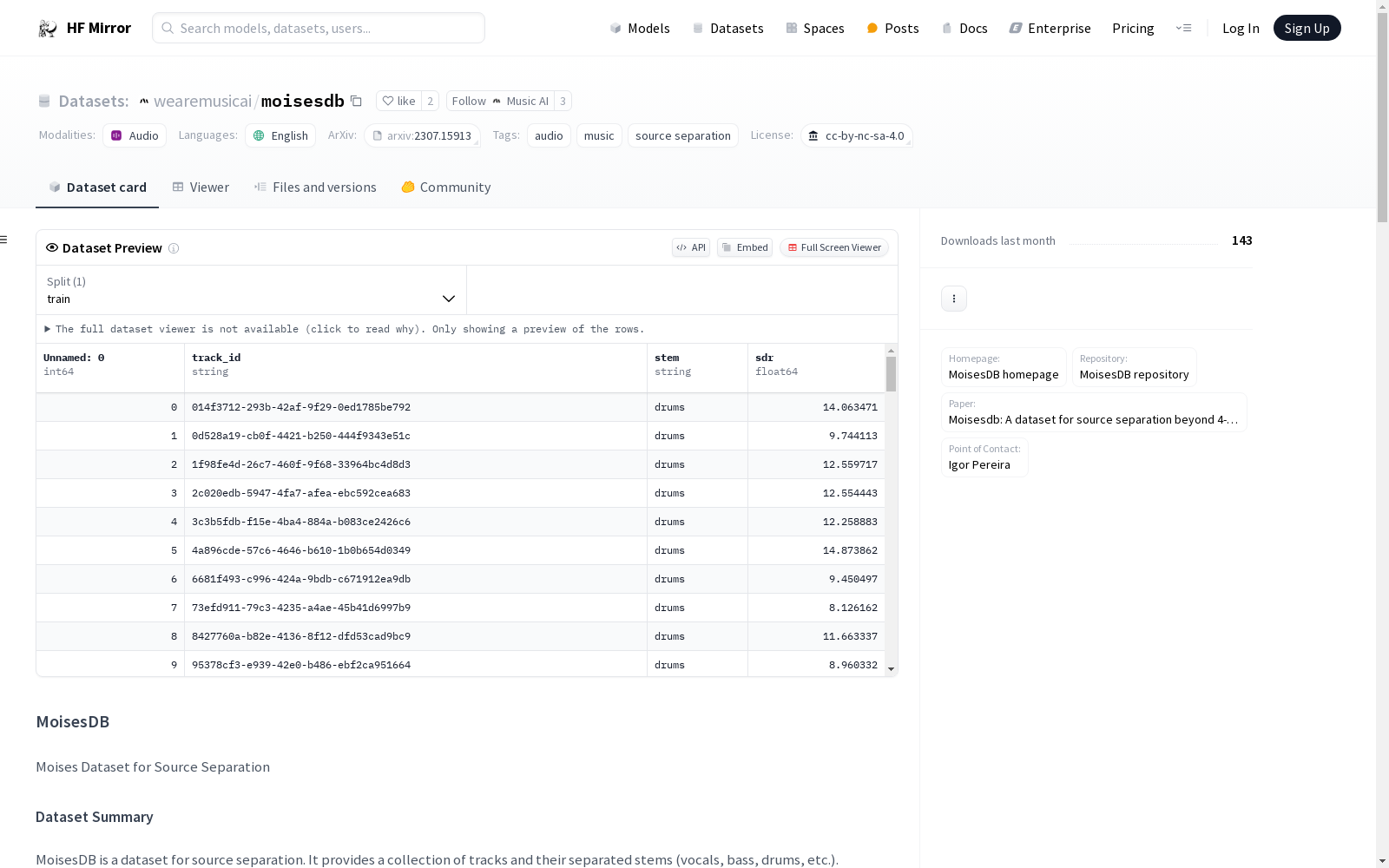Open the three-dot options menu in sidebar
This screenshot has width=1389, height=868.
pos(954,299)
